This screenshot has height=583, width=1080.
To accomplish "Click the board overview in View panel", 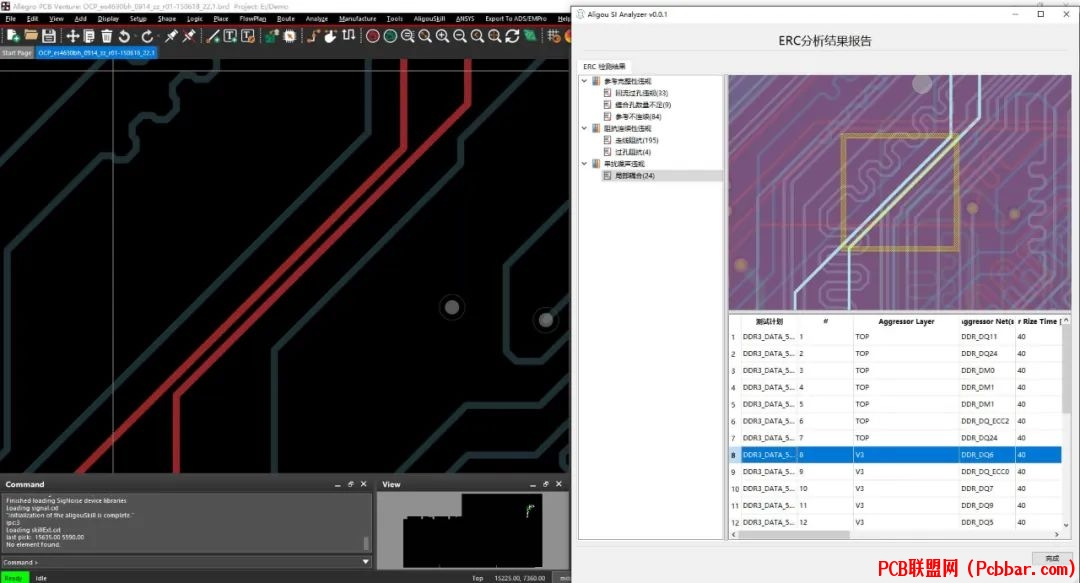I will coord(472,531).
